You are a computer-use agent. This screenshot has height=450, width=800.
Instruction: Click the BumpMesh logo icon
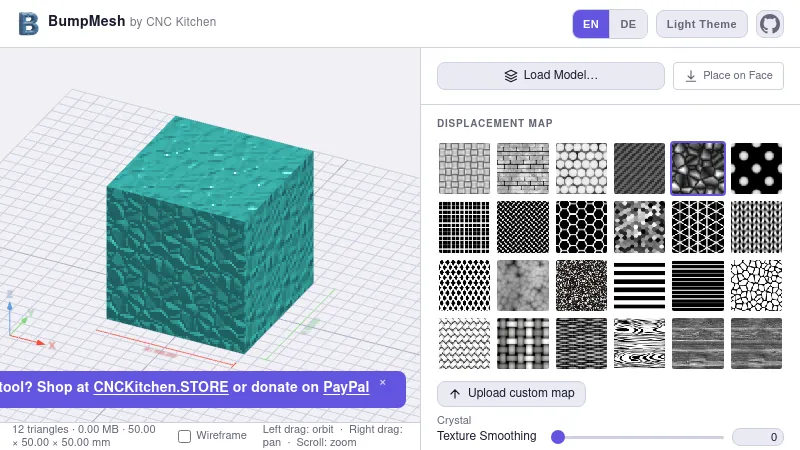point(29,23)
